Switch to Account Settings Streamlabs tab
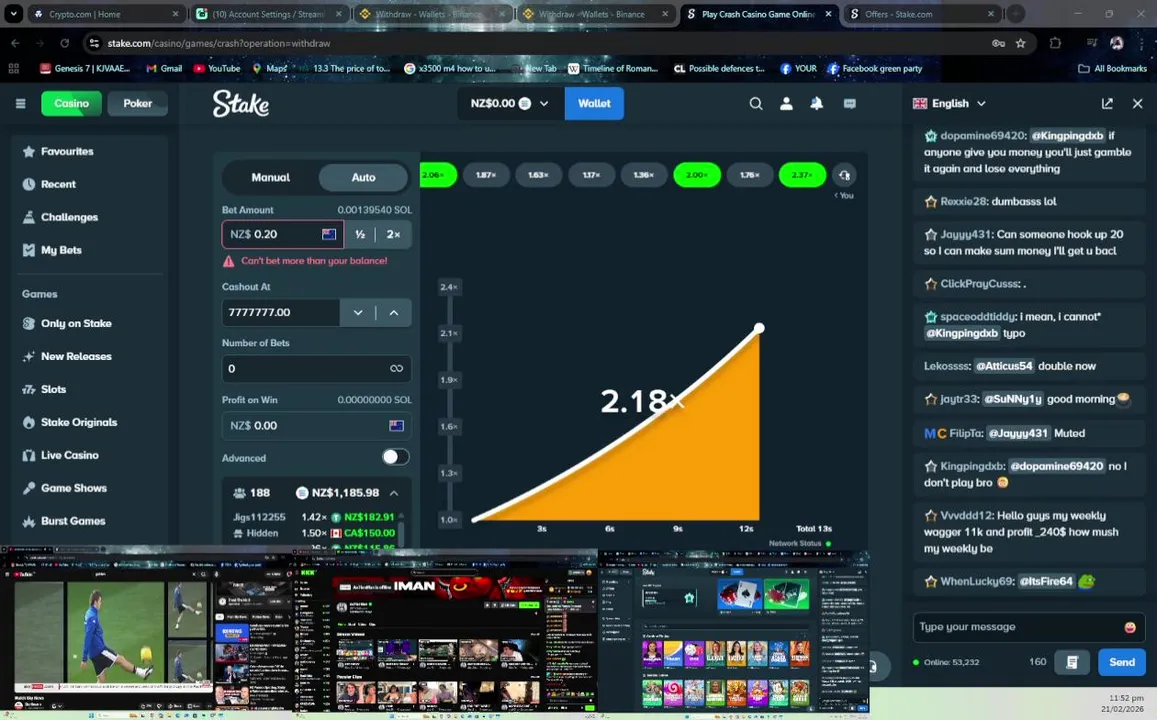The image size is (1157, 720). pyautogui.click(x=270, y=14)
